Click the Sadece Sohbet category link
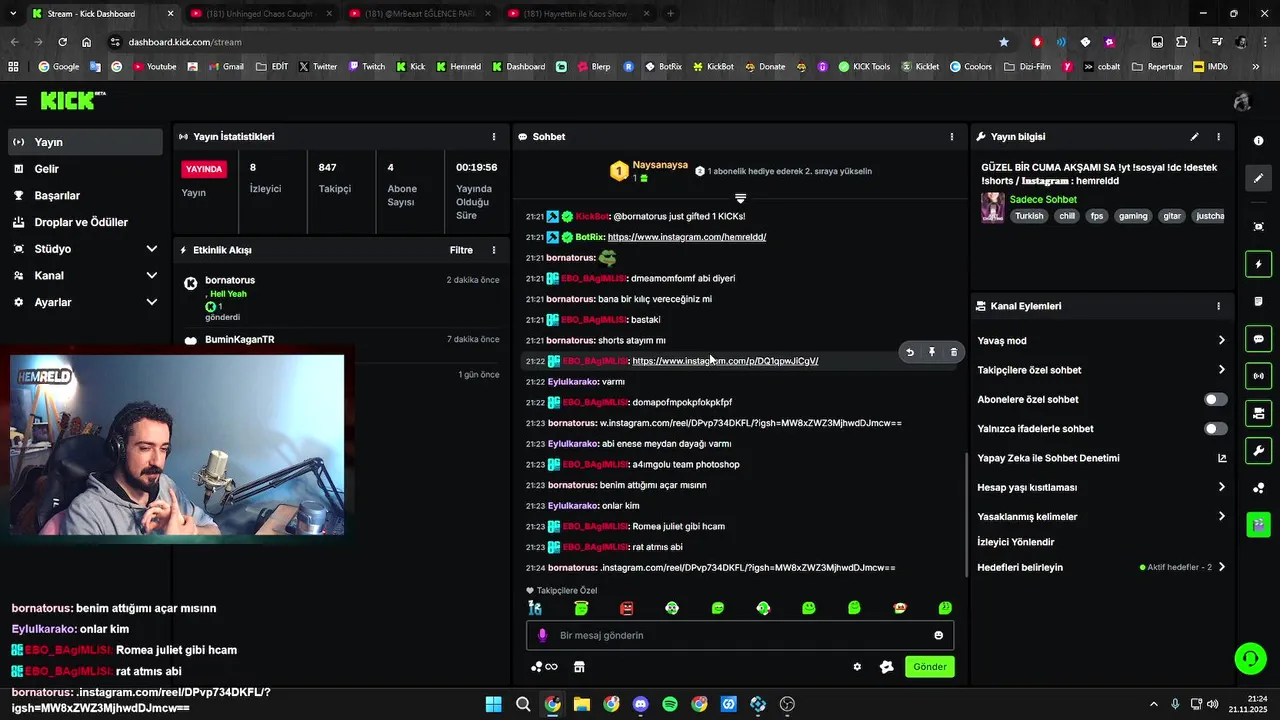This screenshot has width=1280, height=720. point(1043,200)
